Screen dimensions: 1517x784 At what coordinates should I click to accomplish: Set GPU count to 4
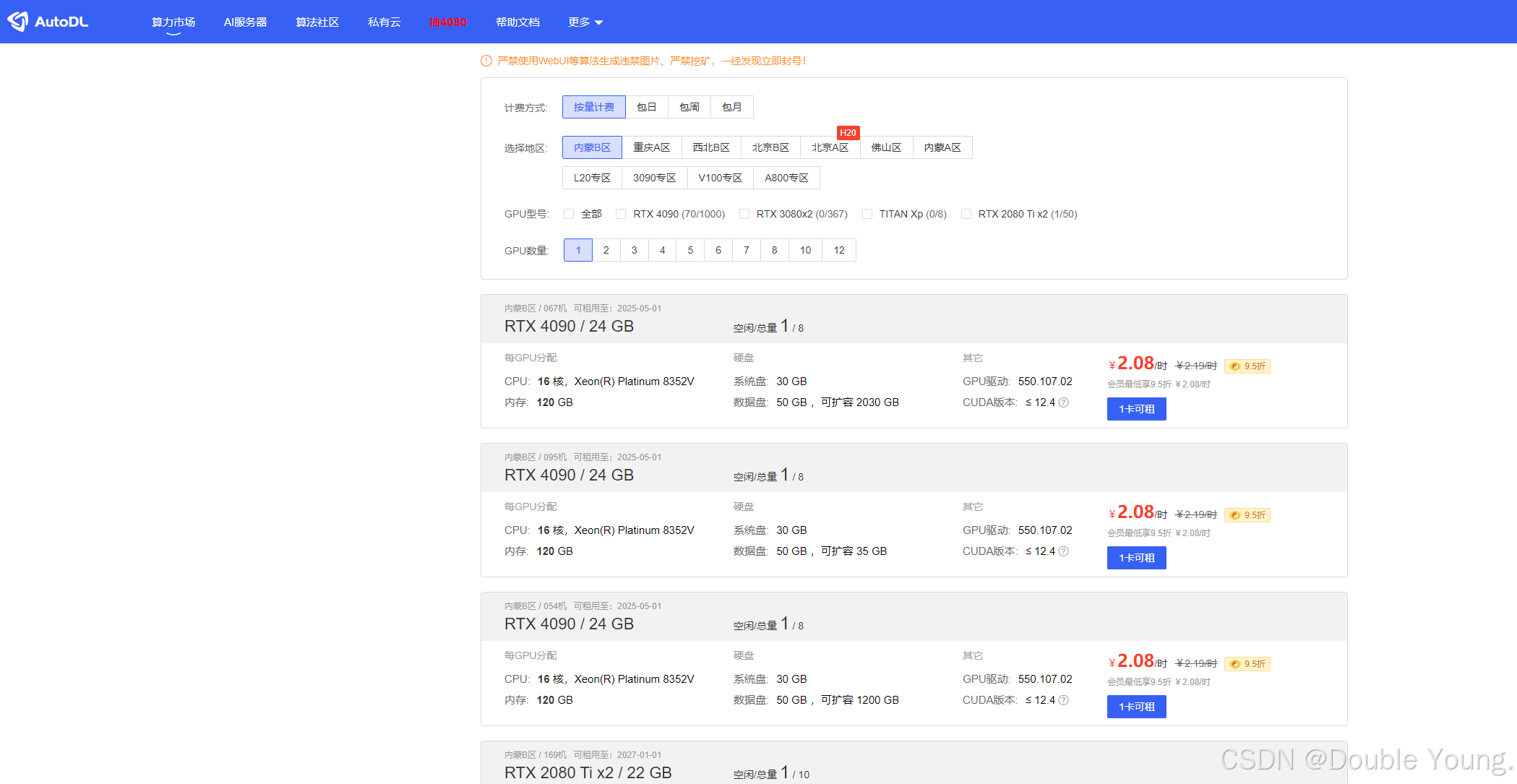click(x=662, y=250)
